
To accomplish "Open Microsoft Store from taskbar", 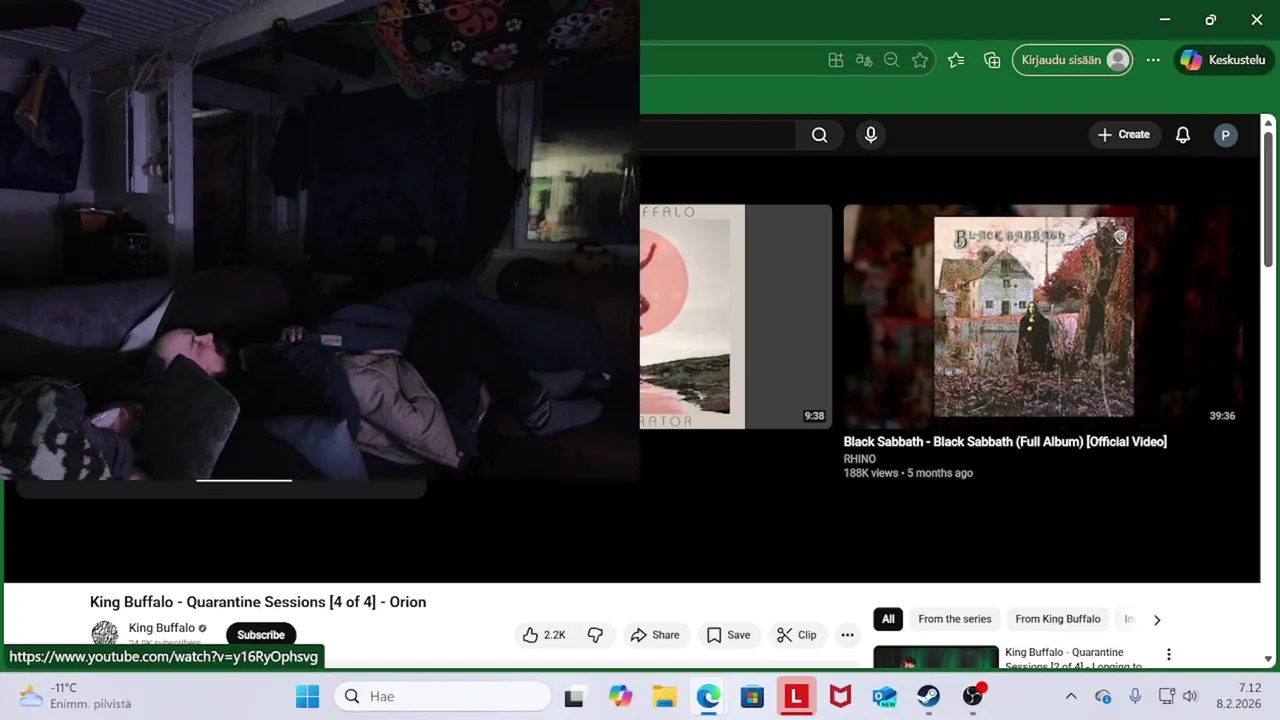I will click(x=752, y=697).
